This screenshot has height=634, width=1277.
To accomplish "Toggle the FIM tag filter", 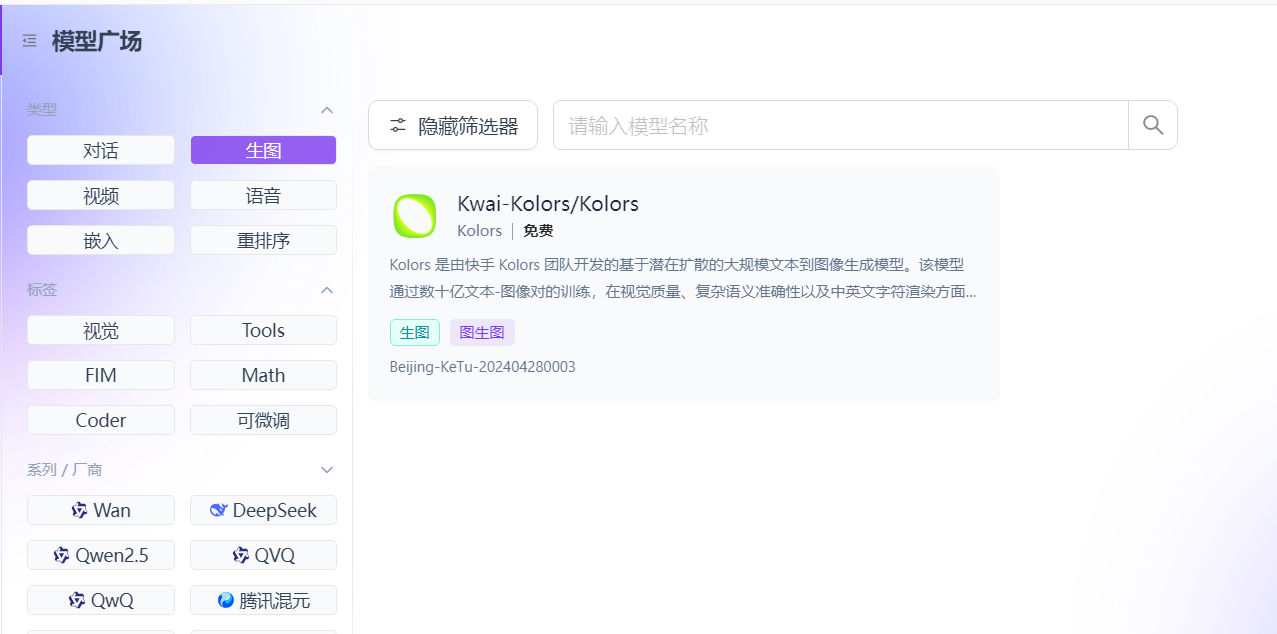I will (101, 375).
